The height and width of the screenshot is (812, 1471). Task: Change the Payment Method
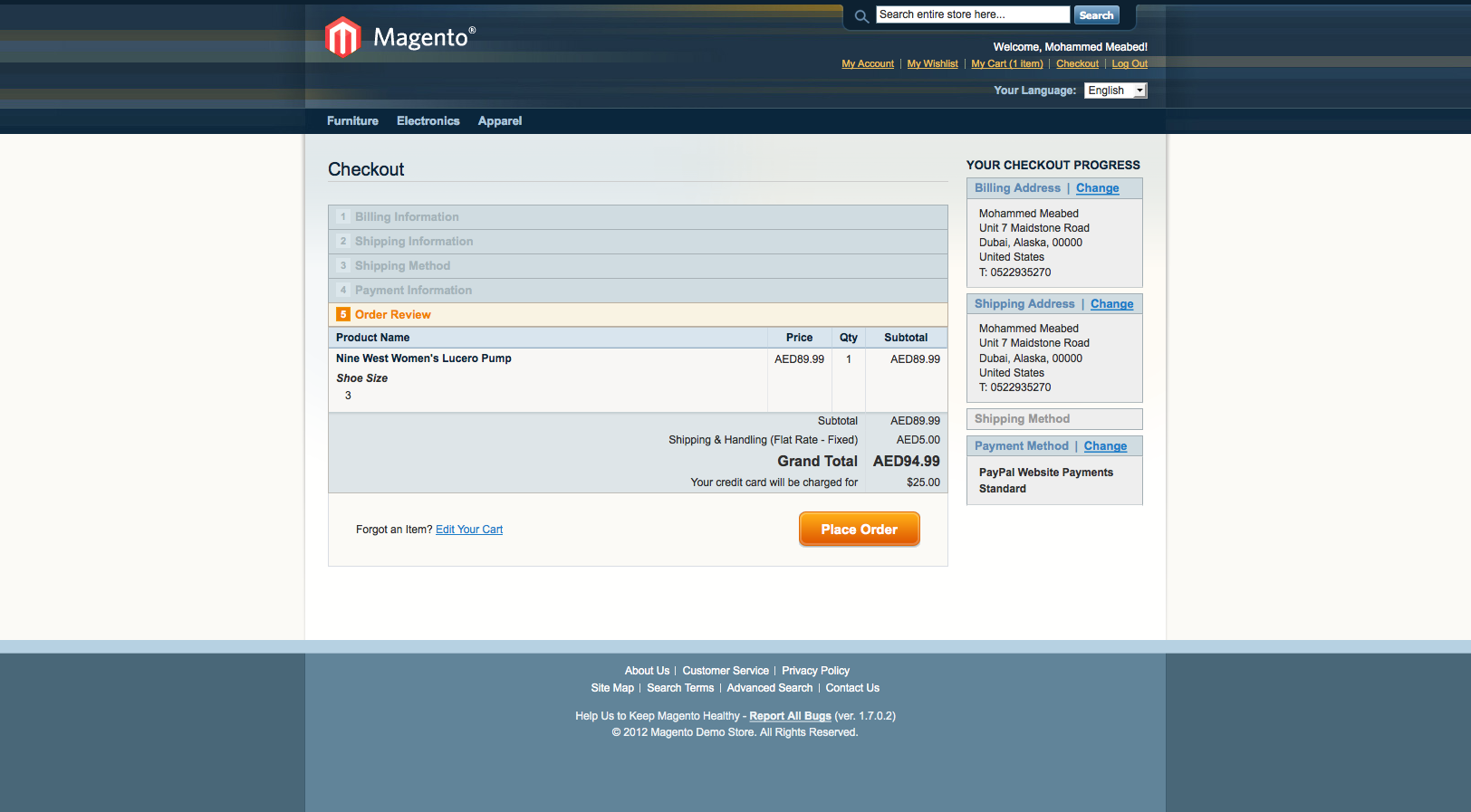coord(1105,446)
